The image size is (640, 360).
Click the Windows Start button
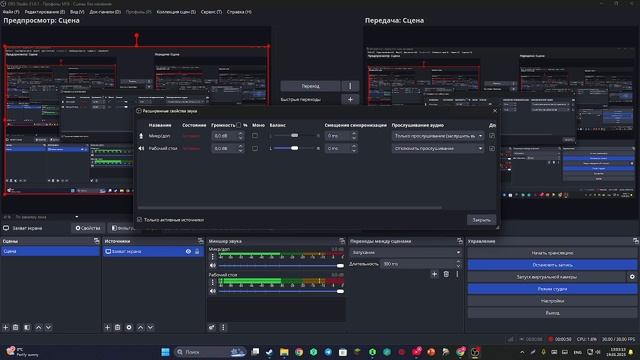(x=165, y=352)
